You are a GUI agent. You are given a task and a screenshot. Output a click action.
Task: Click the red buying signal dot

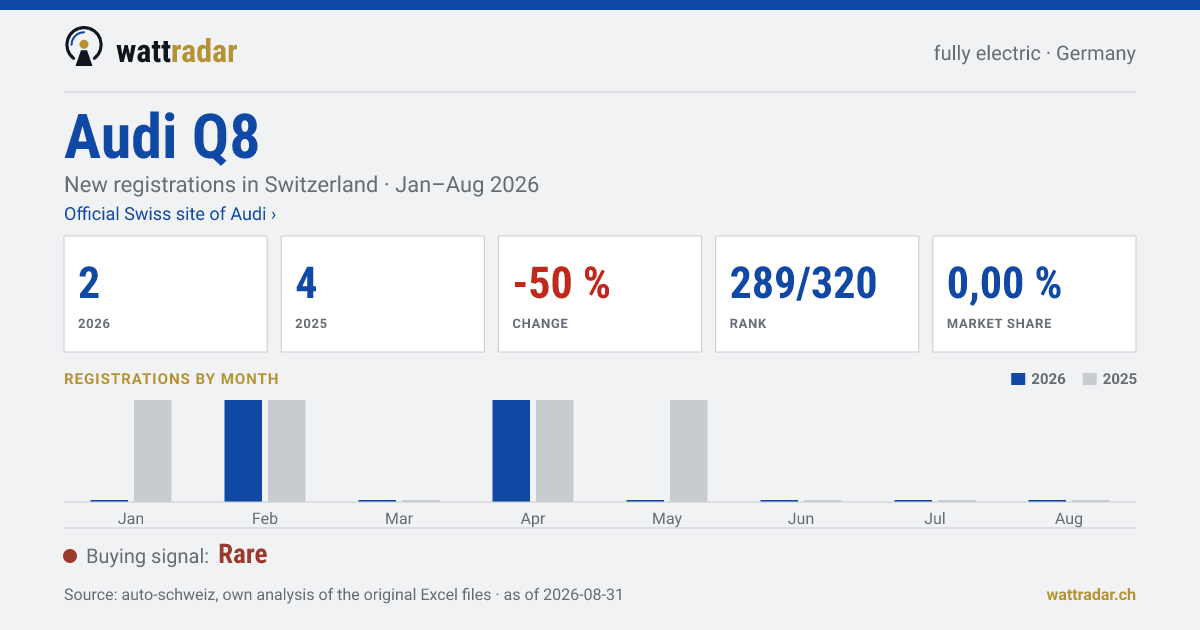[70, 556]
